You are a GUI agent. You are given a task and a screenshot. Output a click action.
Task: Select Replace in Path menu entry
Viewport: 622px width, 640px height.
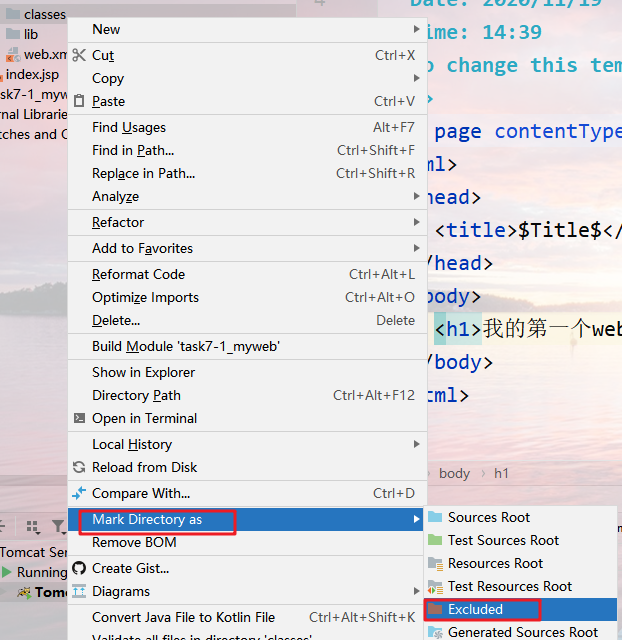click(247, 173)
